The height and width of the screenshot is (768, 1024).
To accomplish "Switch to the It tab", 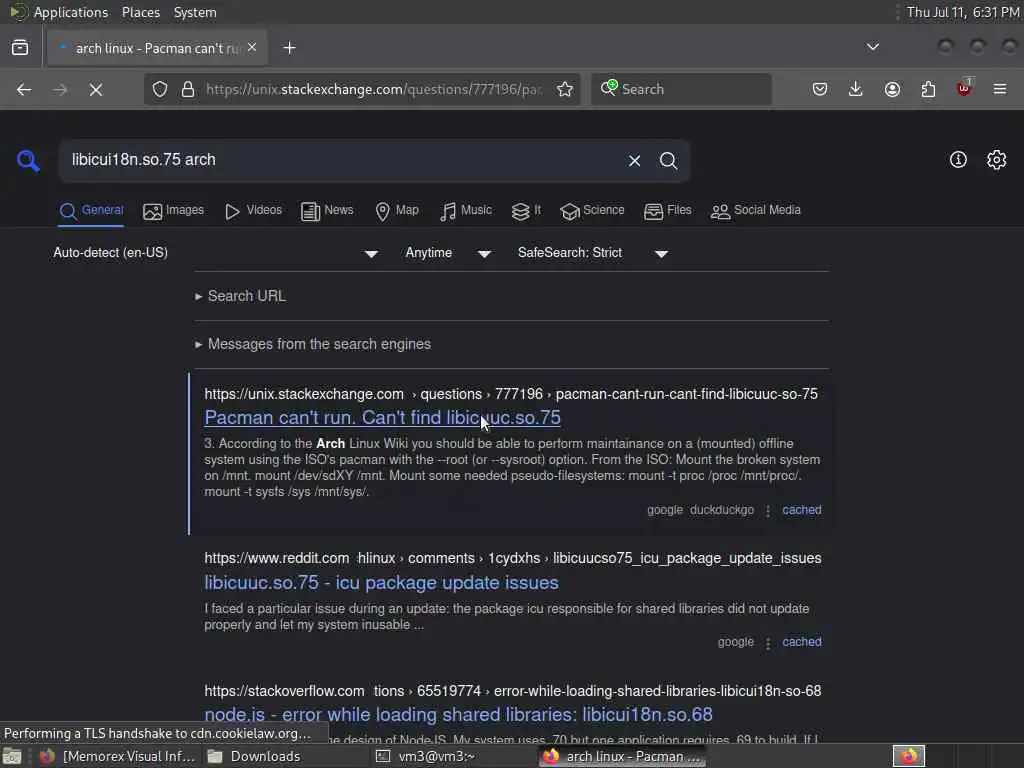I will [x=526, y=211].
